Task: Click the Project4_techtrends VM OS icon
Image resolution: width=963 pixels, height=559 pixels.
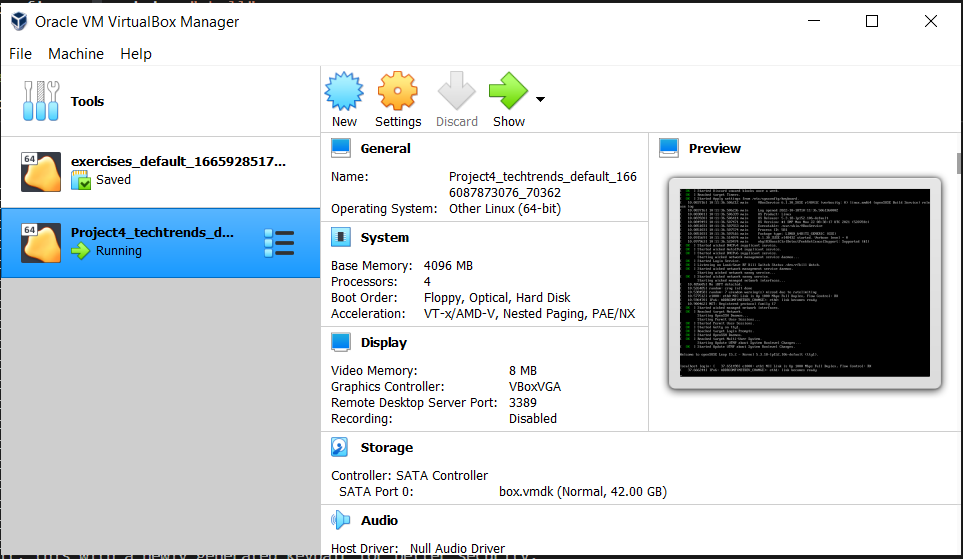Action: coord(41,243)
